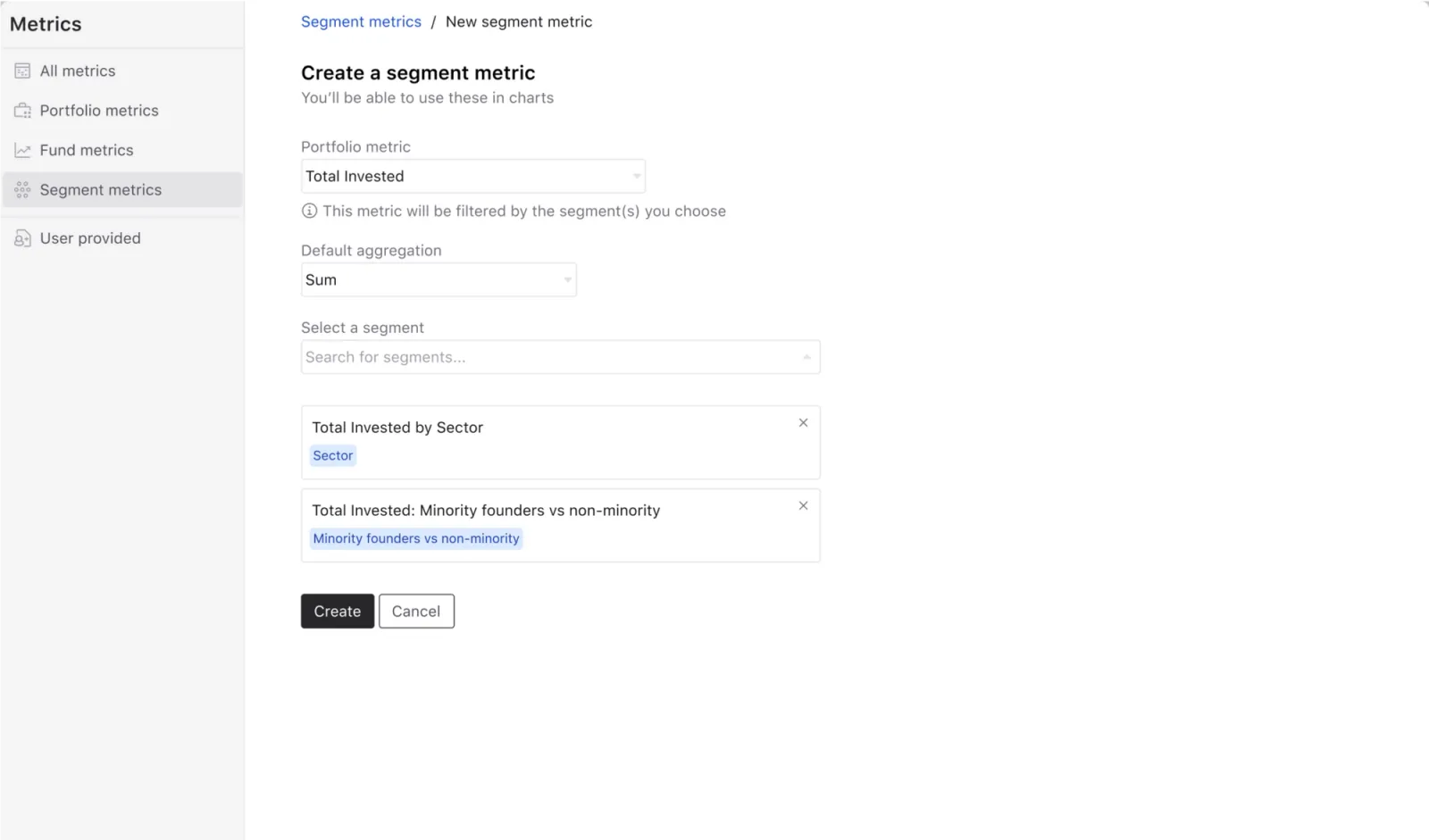Image resolution: width=1429 pixels, height=840 pixels.
Task: Remove the Total Invested by Sector segment
Action: (x=803, y=422)
